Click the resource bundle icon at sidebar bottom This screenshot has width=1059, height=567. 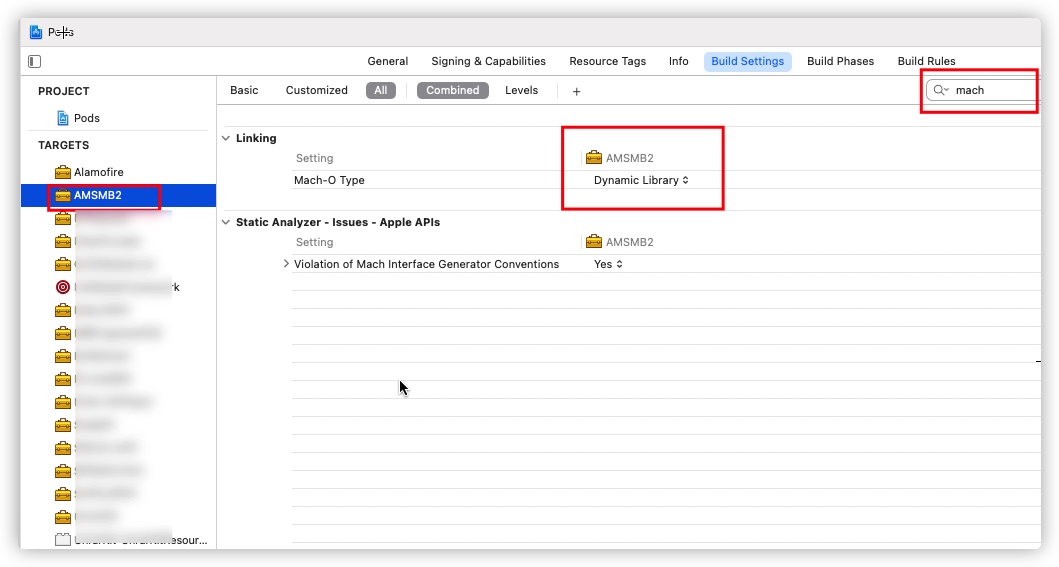point(63,539)
